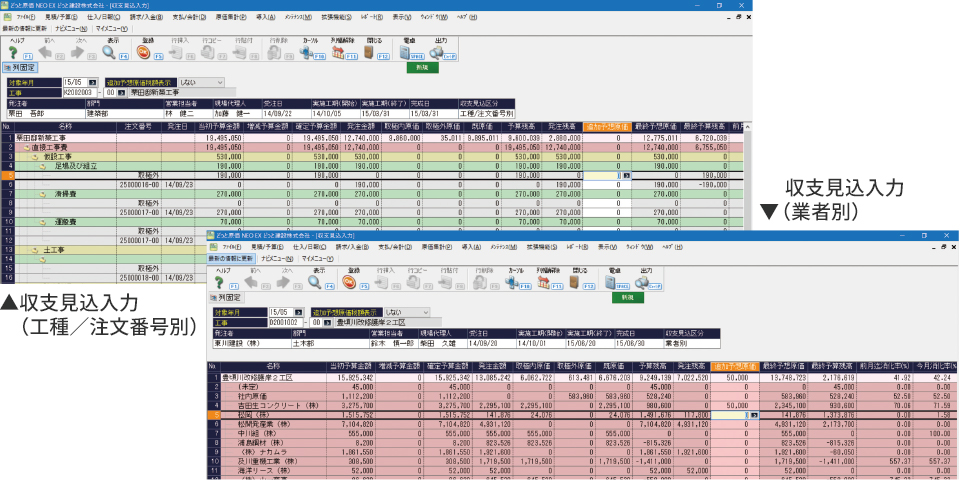This screenshot has height=480, width=960.
Task: Open 請求/入金 menu in front window
Action: [x=351, y=247]
